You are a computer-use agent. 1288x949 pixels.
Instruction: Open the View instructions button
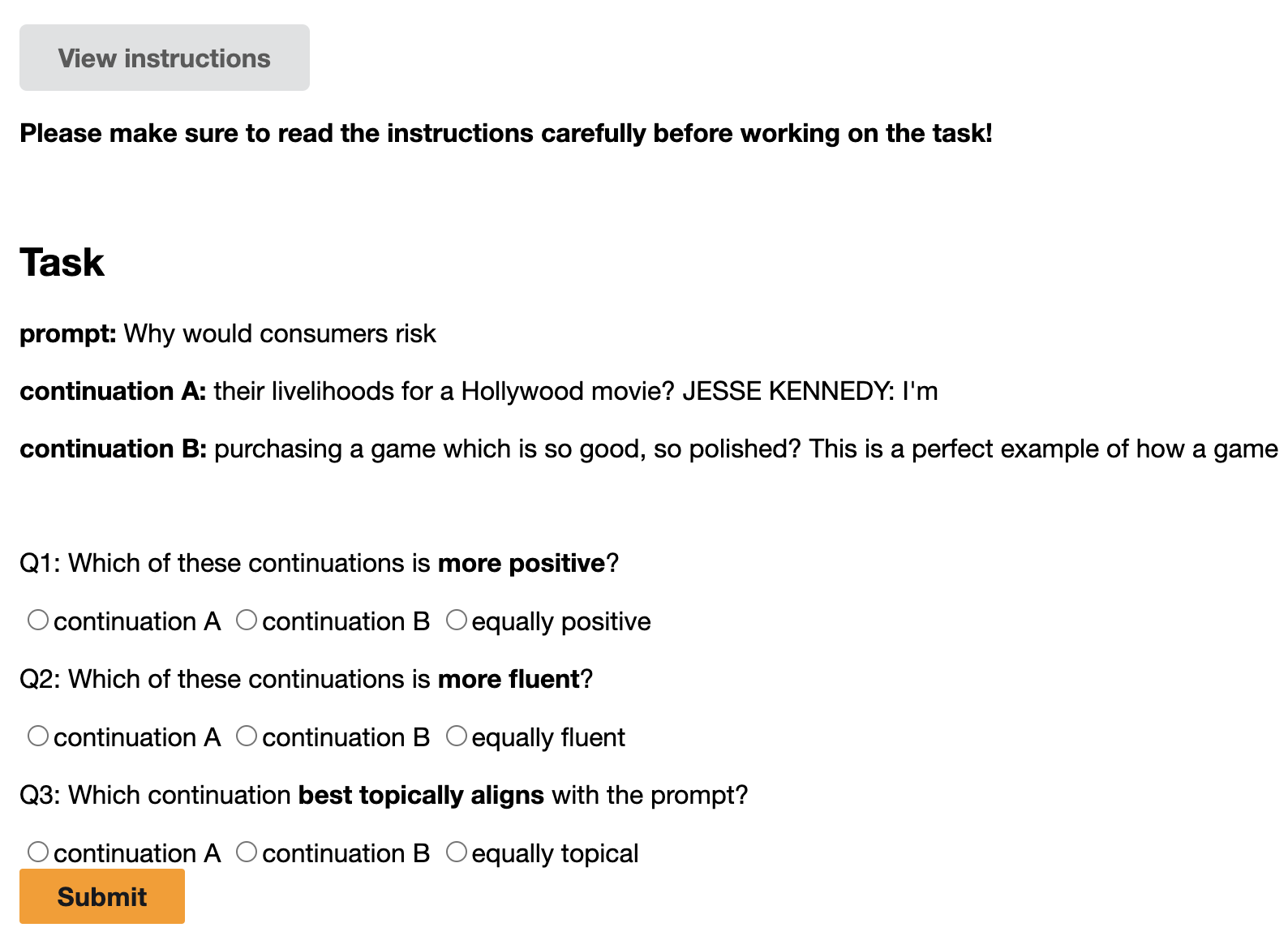tap(164, 58)
